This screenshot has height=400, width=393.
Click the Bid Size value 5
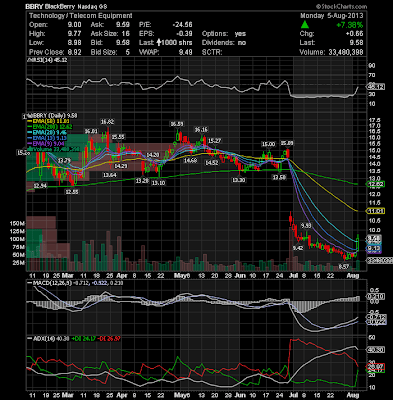[128, 52]
